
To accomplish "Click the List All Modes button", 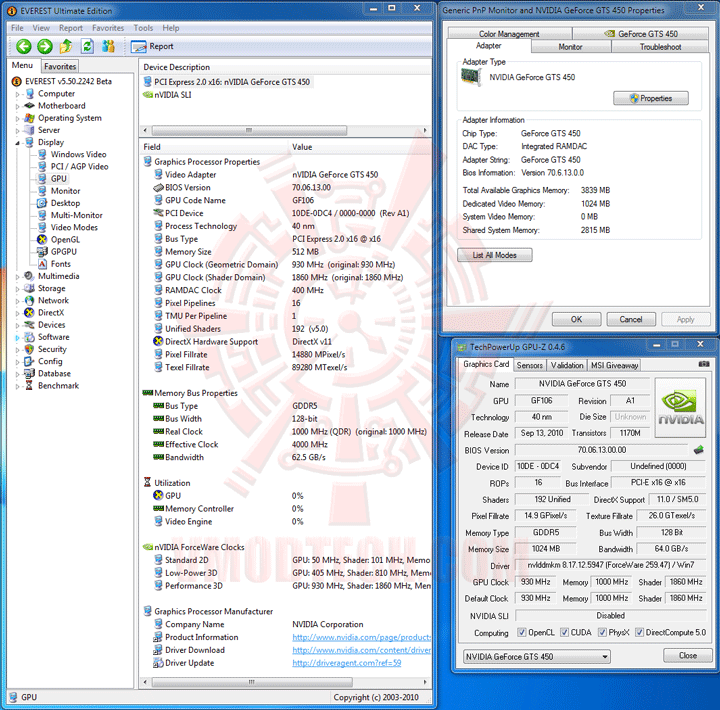I will click(495, 255).
